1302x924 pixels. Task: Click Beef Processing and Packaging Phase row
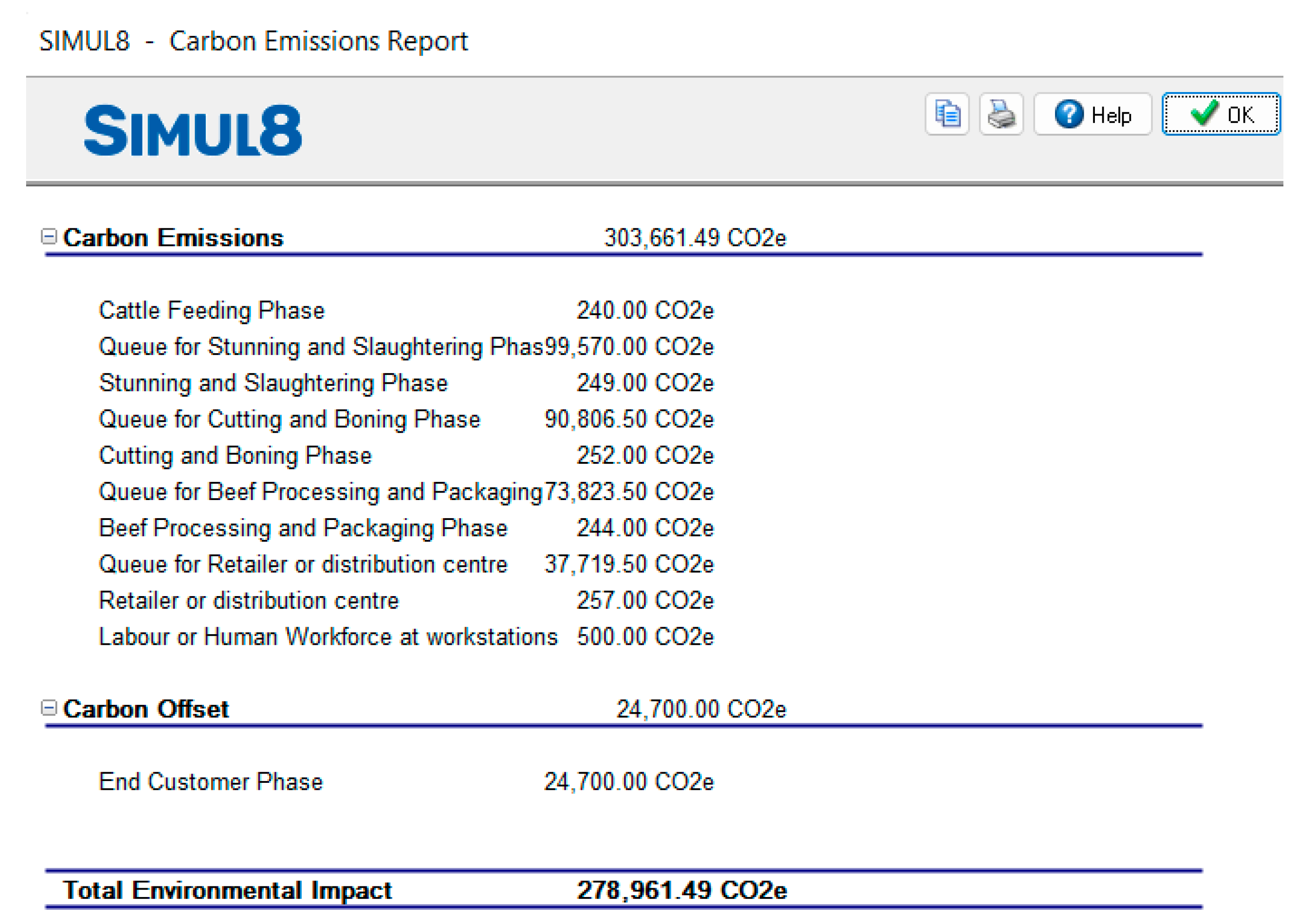303,528
